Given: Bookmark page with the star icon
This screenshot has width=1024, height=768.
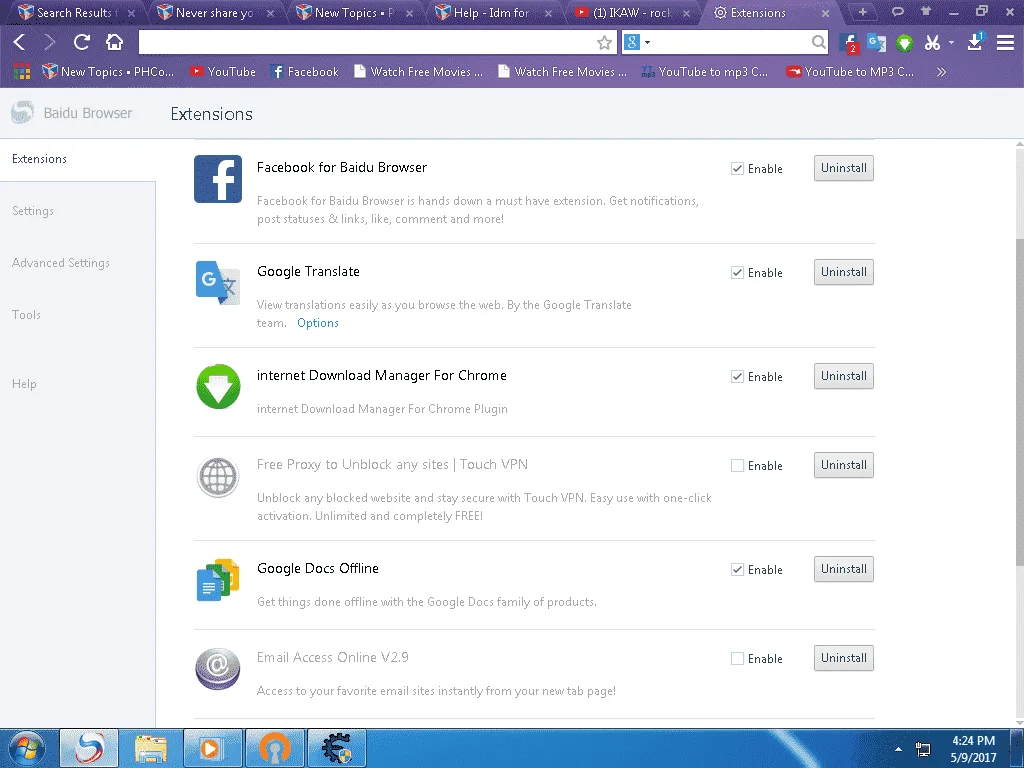Looking at the screenshot, I should (604, 43).
